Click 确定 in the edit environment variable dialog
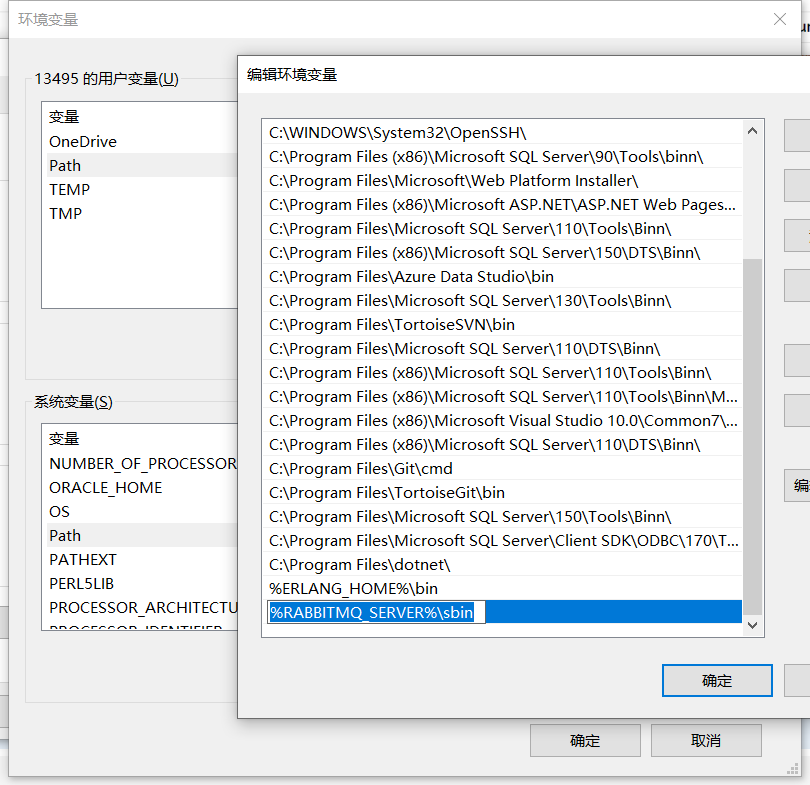The image size is (810, 785). (717, 681)
